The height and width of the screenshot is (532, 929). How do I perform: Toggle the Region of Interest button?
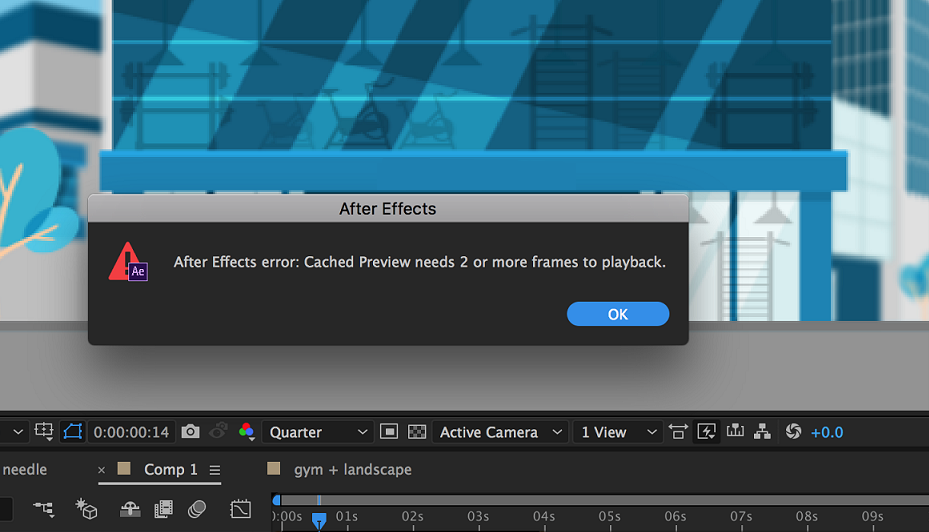389,432
